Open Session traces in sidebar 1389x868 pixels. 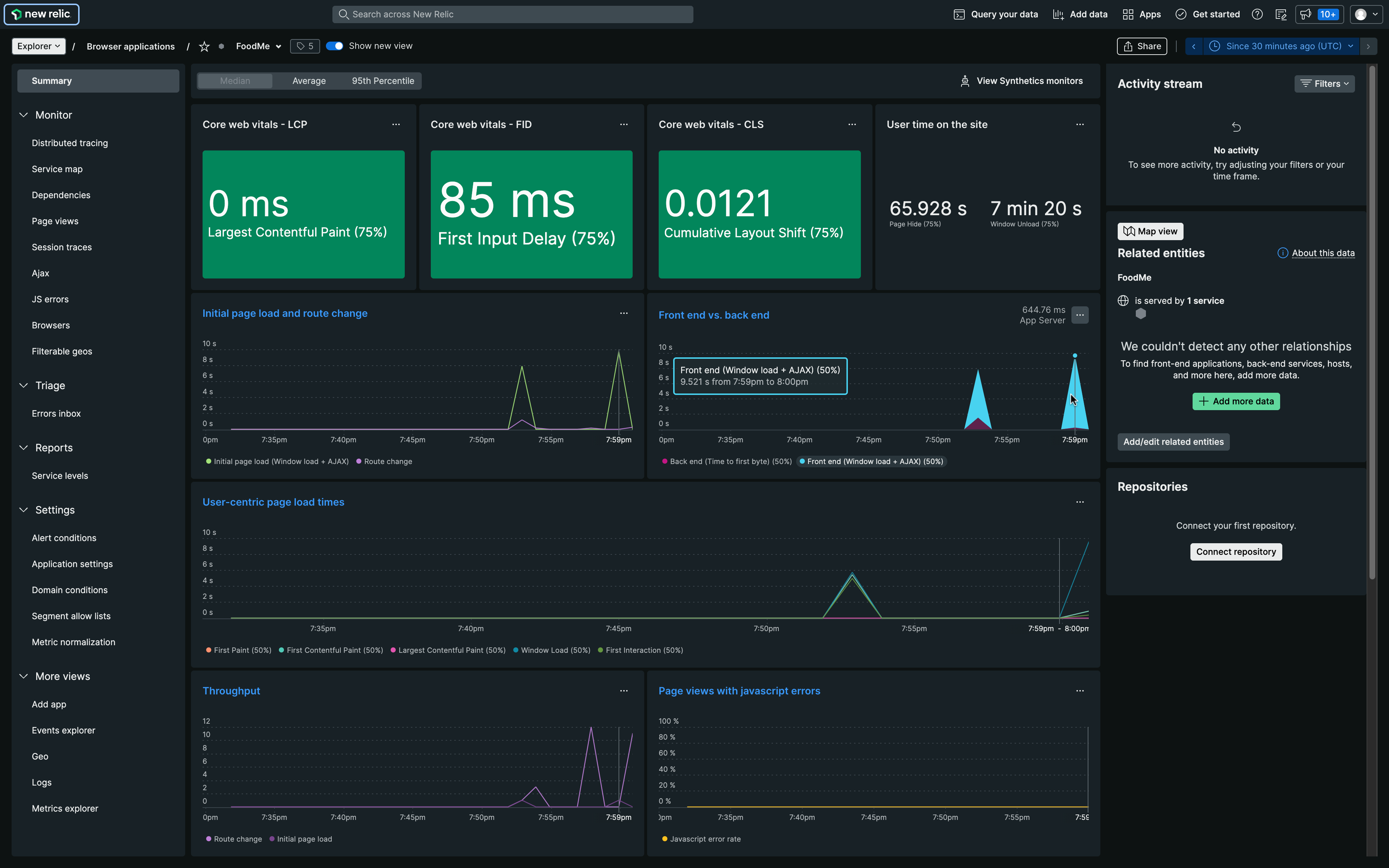tap(62, 247)
